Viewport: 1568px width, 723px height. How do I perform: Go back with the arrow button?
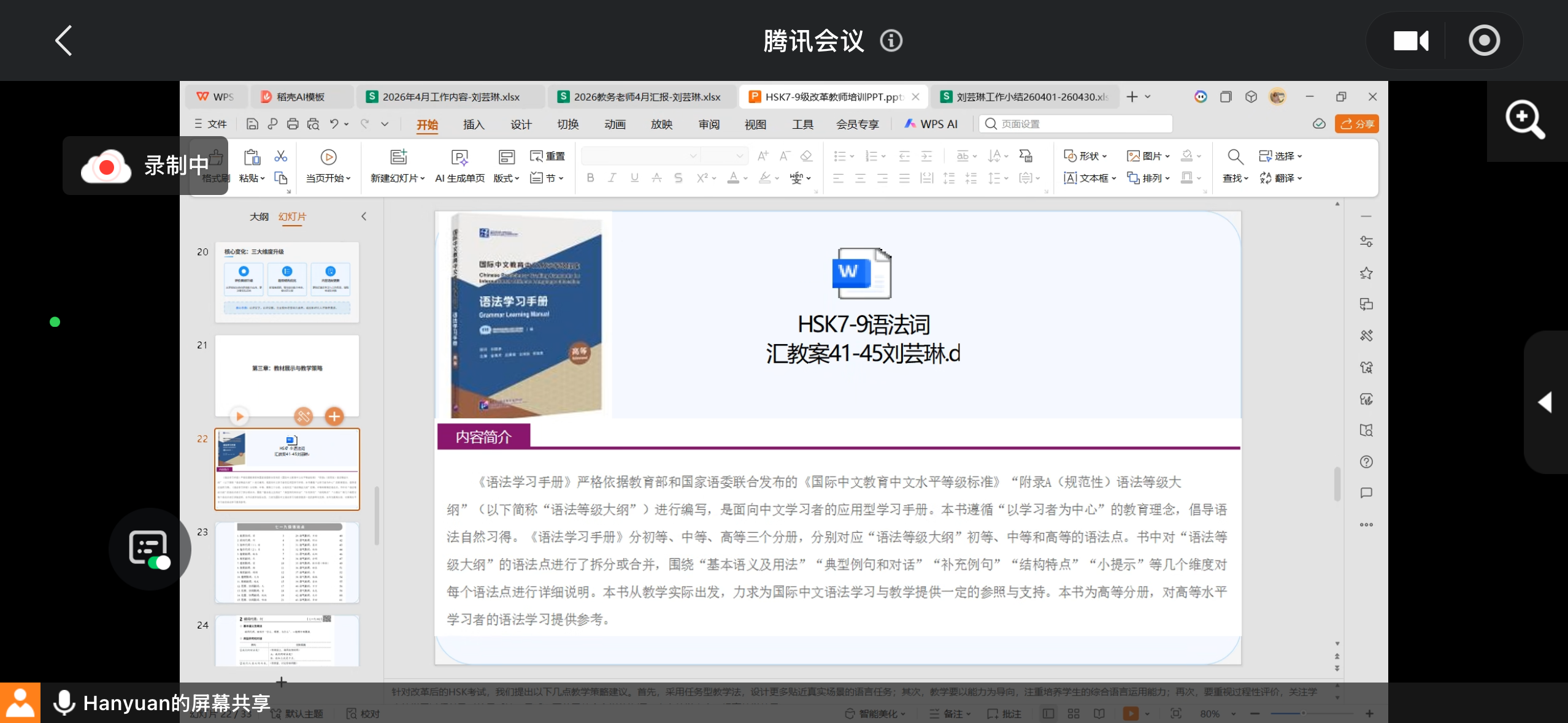(x=64, y=41)
